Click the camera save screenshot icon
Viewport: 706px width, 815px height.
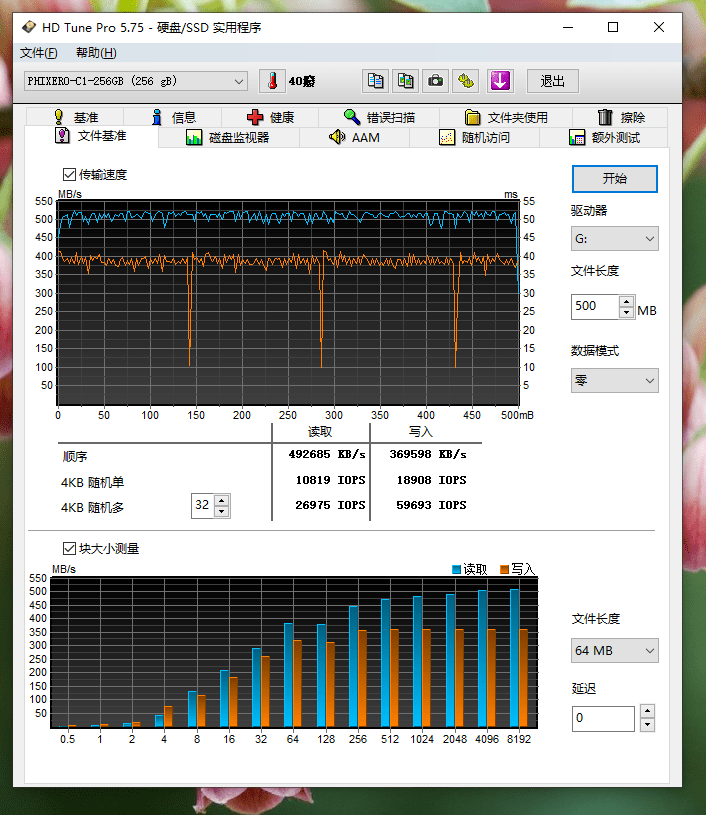tap(435, 81)
